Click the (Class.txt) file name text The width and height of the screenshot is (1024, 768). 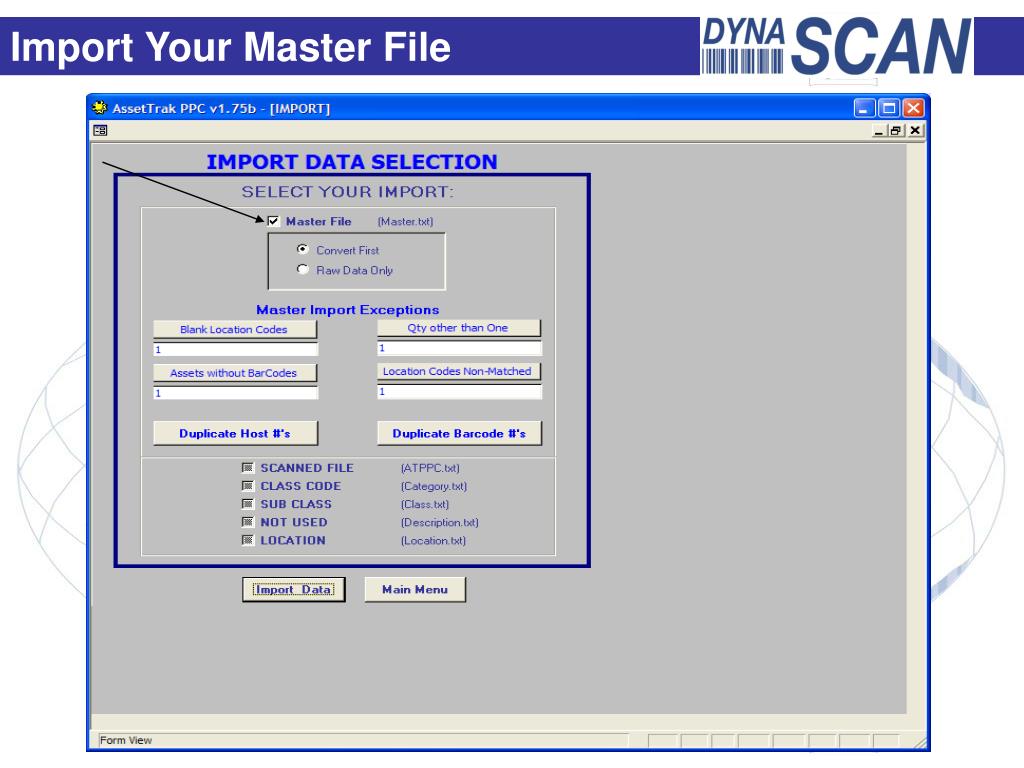click(425, 504)
